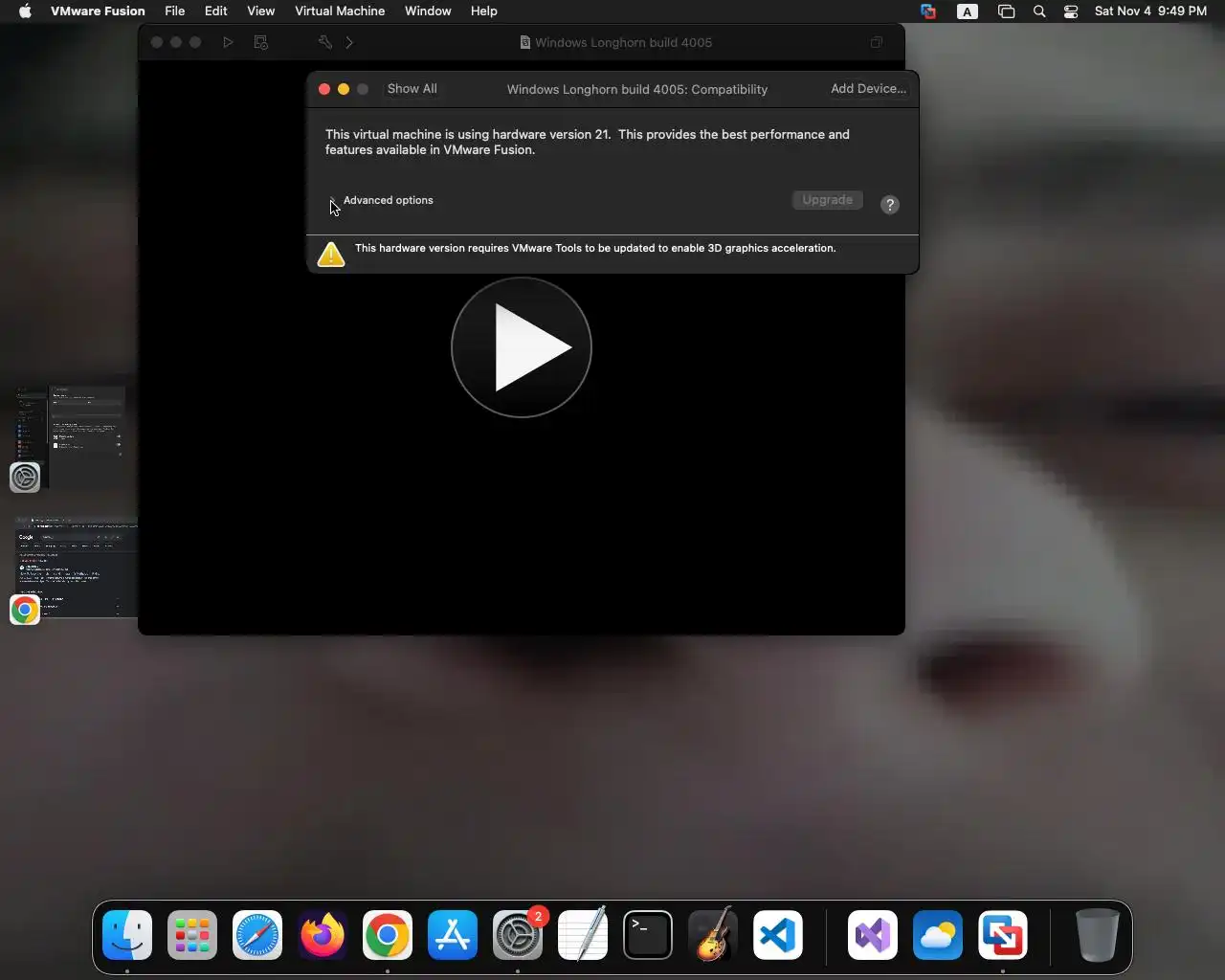Open Visual Studio Code from the Dock
This screenshot has height=980, width=1225.
778,935
